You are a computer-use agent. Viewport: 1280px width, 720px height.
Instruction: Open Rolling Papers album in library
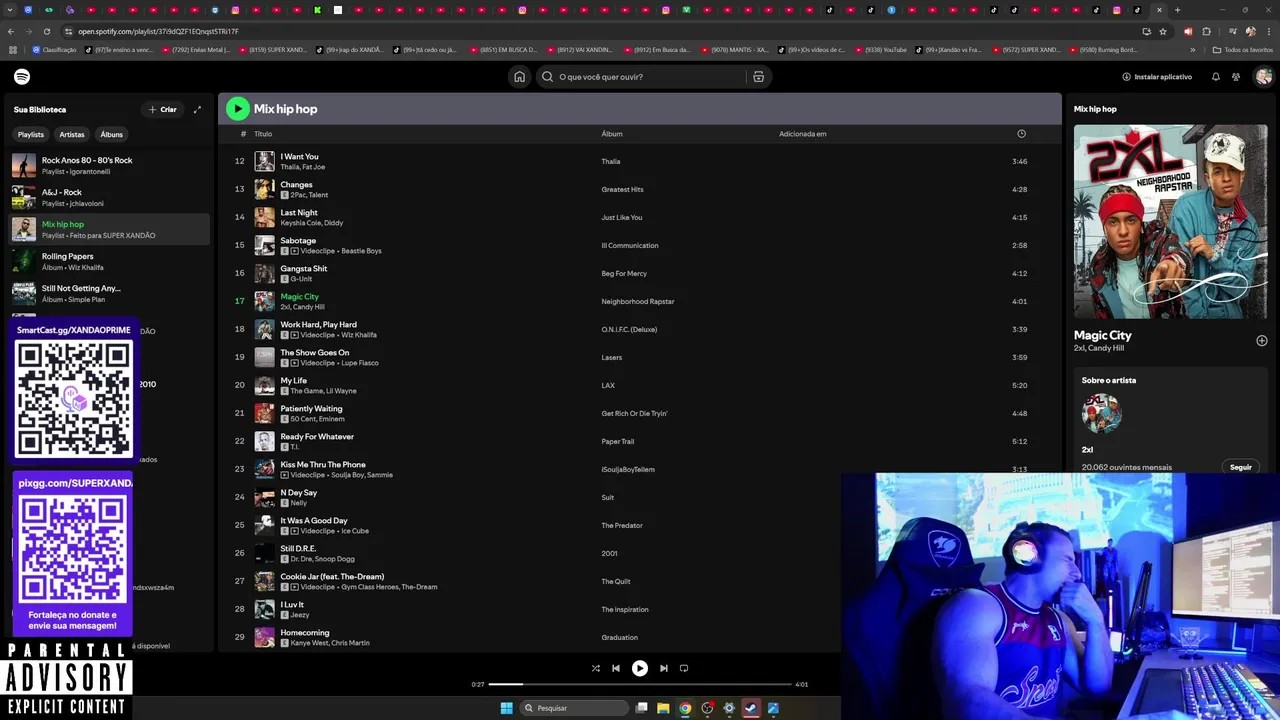pyautogui.click(x=109, y=261)
